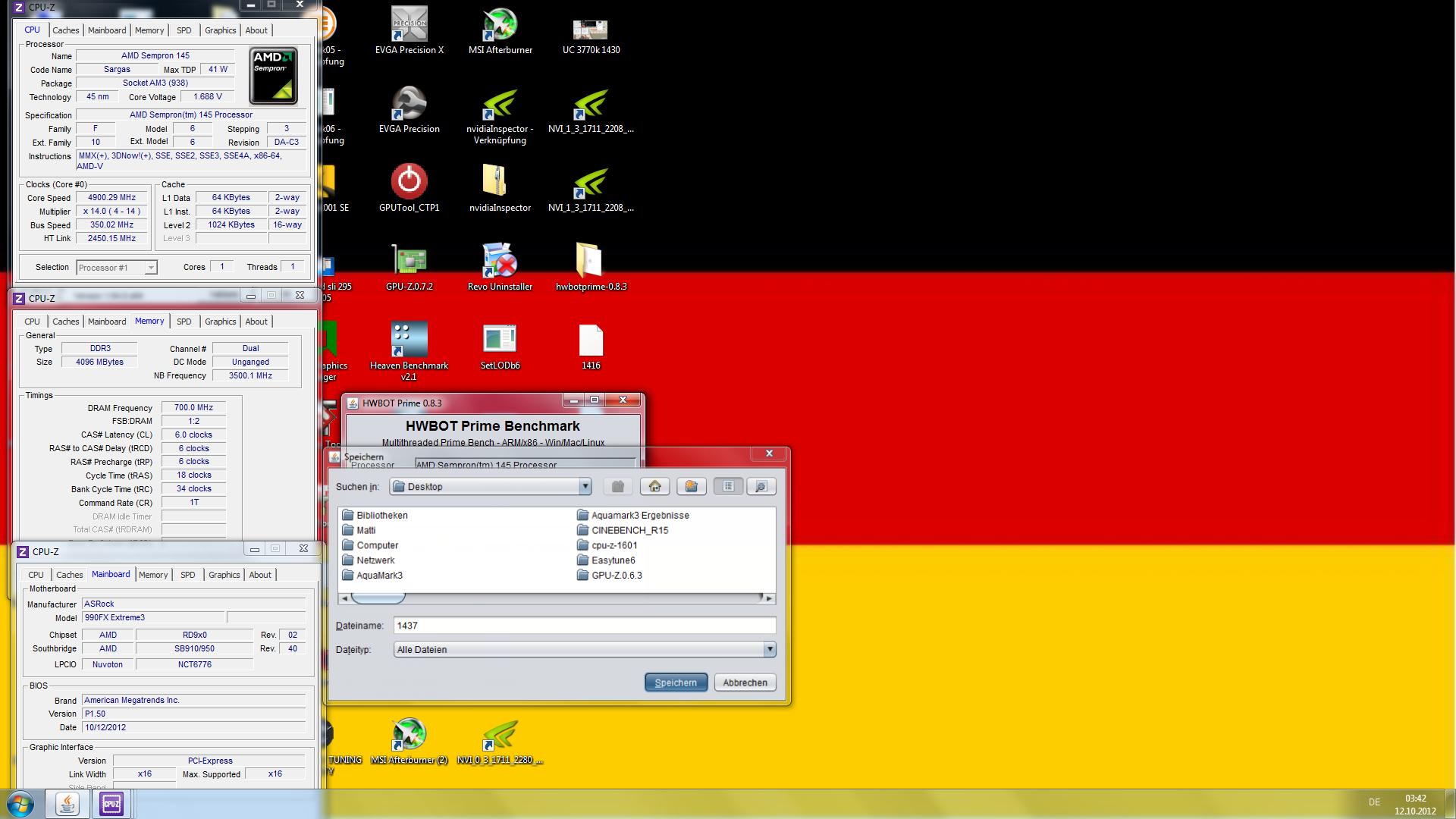Switch to CPU tab in bottom CPU-Z
The height and width of the screenshot is (819, 1456).
point(36,575)
